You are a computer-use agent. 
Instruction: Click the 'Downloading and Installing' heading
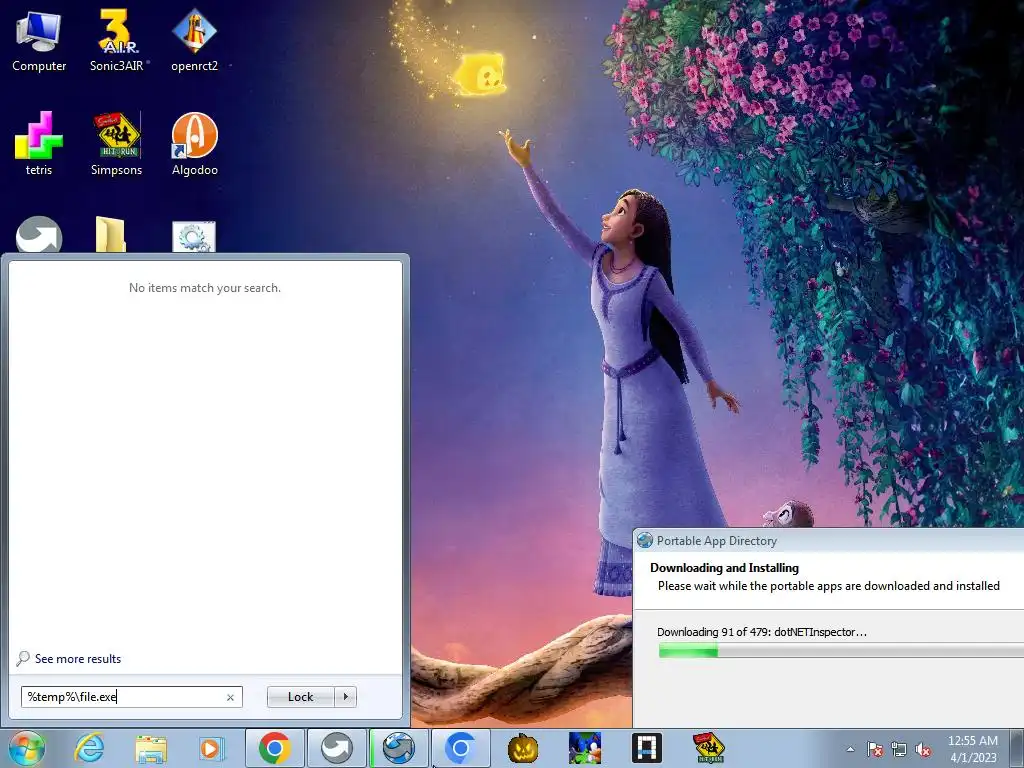point(724,568)
